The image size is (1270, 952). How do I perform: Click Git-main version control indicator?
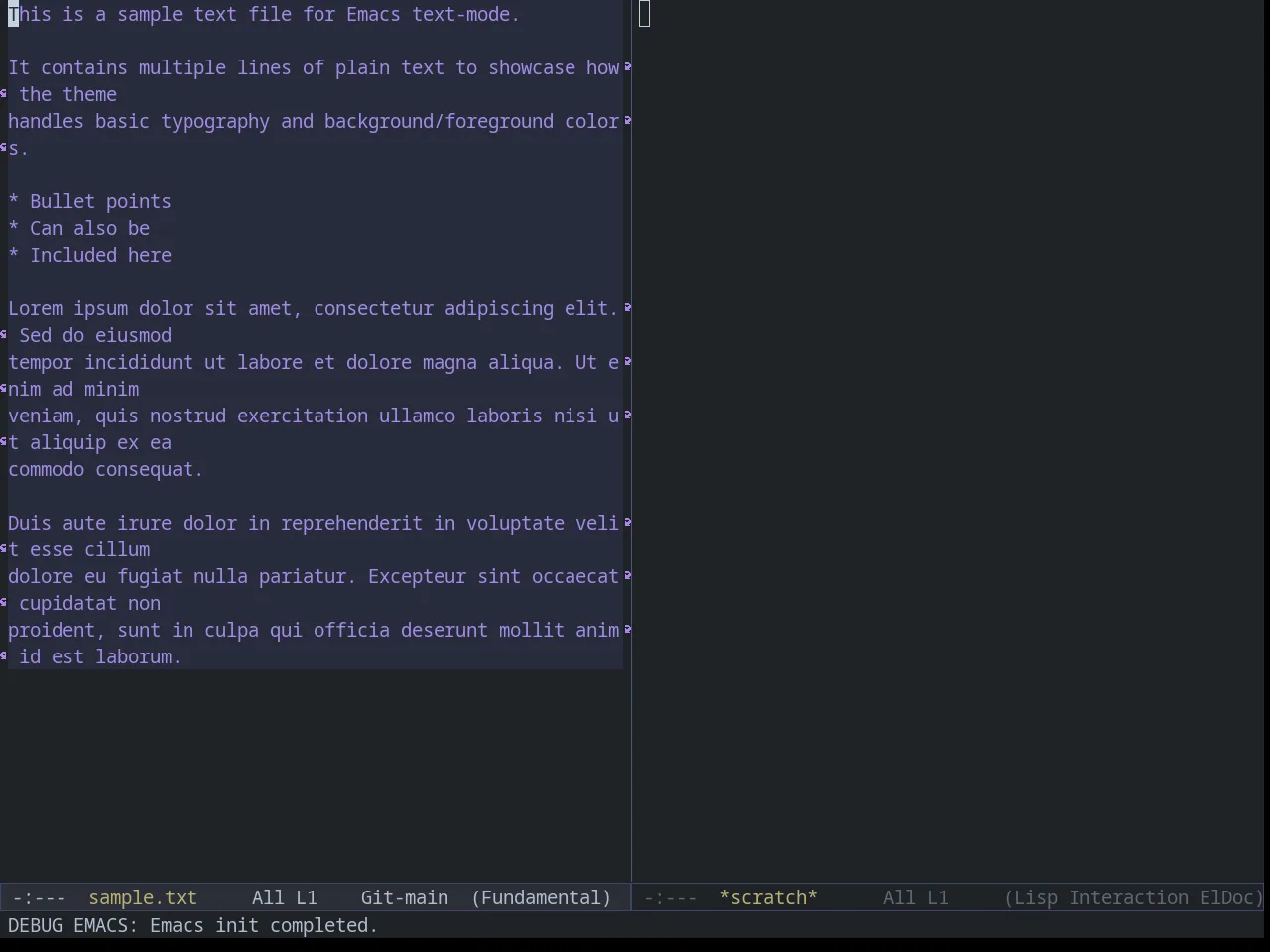tap(405, 897)
